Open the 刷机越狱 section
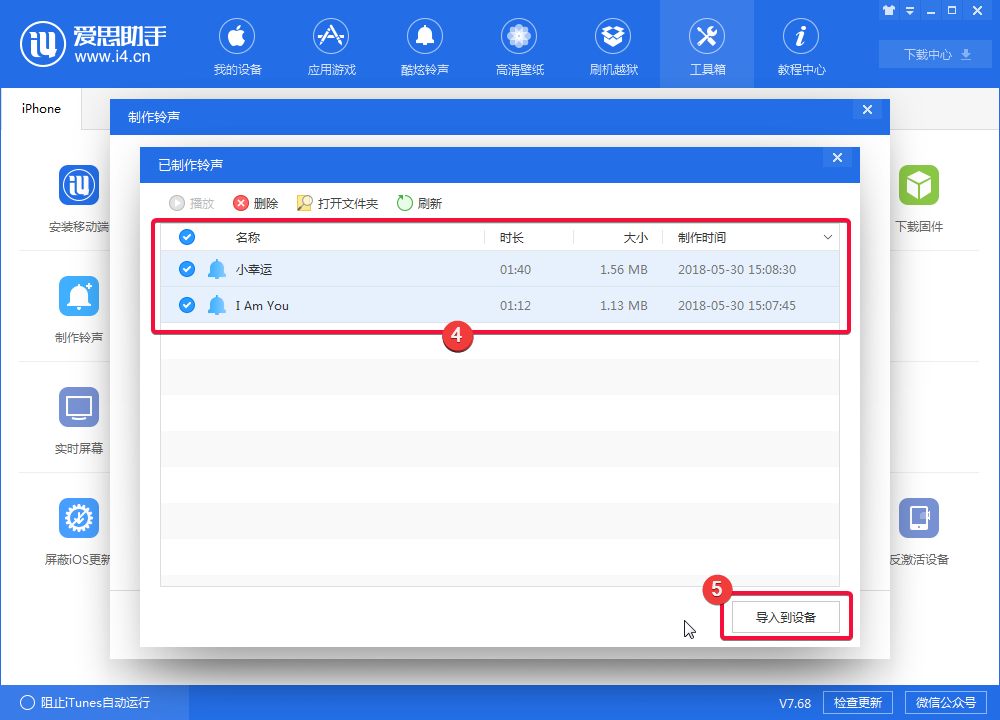 point(613,45)
